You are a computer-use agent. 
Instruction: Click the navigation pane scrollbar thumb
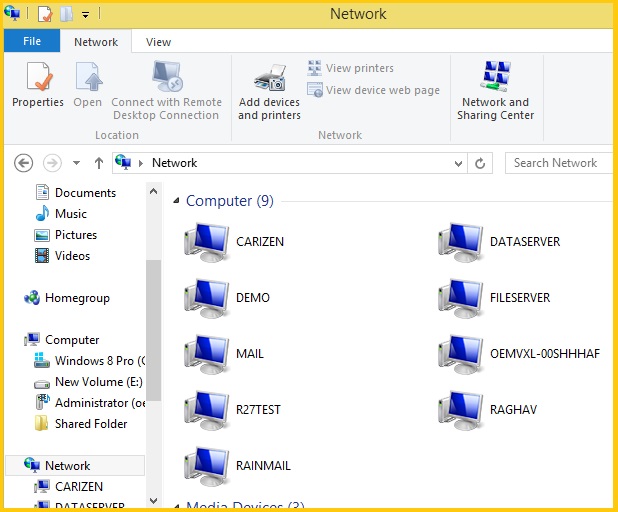[153, 330]
